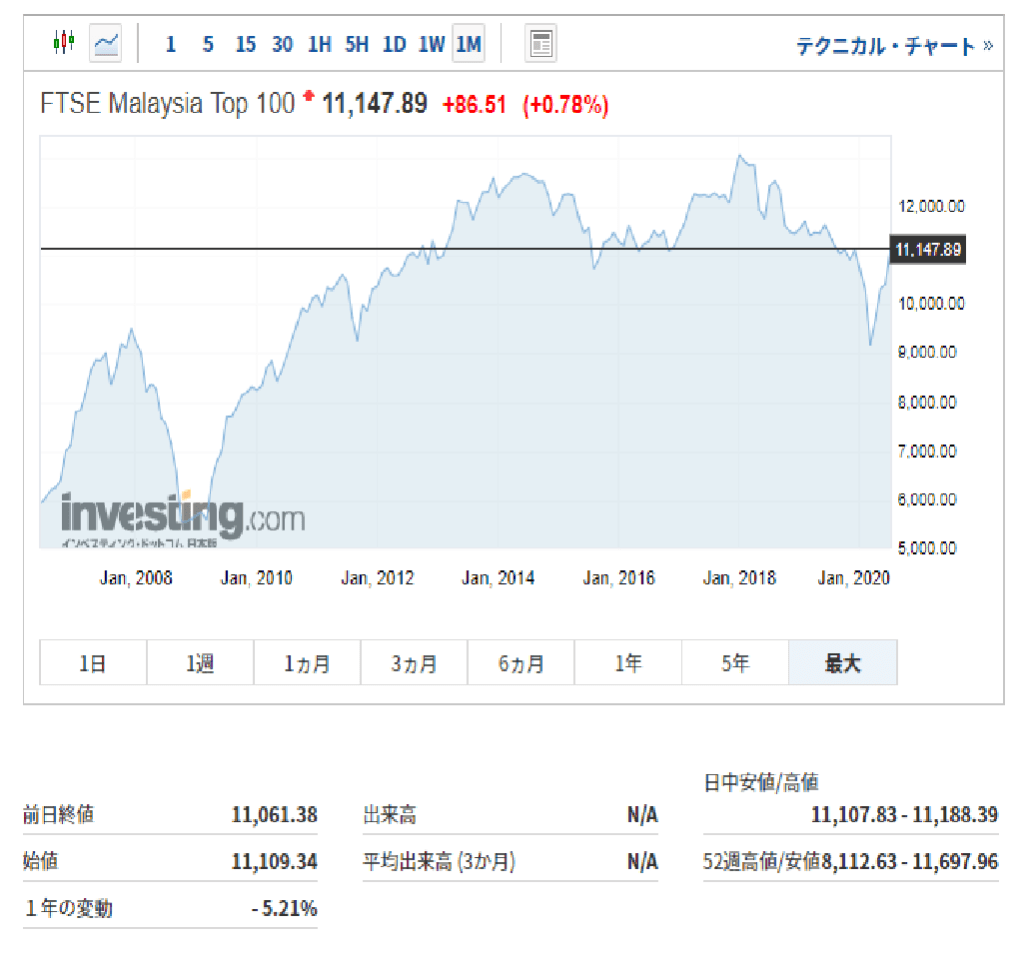The height and width of the screenshot is (956, 1024).
Task: Select the 最大 maximum range
Action: (842, 663)
